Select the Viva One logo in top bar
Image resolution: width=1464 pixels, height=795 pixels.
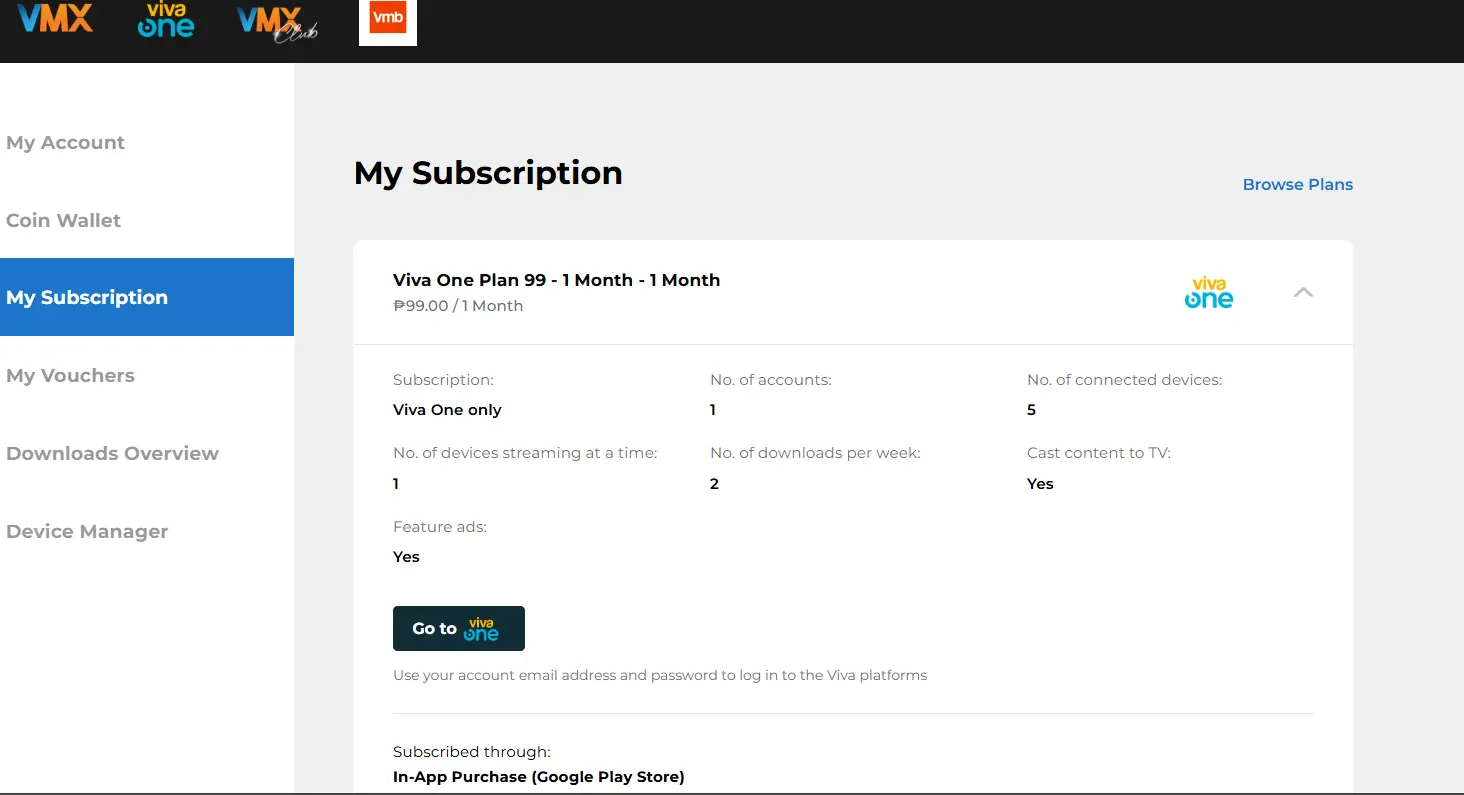[x=166, y=20]
